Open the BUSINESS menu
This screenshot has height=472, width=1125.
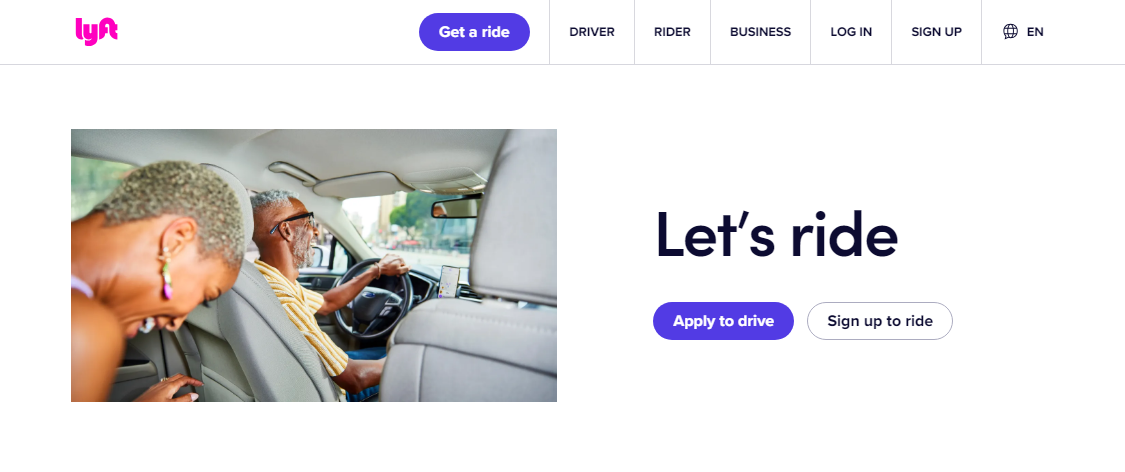761,32
